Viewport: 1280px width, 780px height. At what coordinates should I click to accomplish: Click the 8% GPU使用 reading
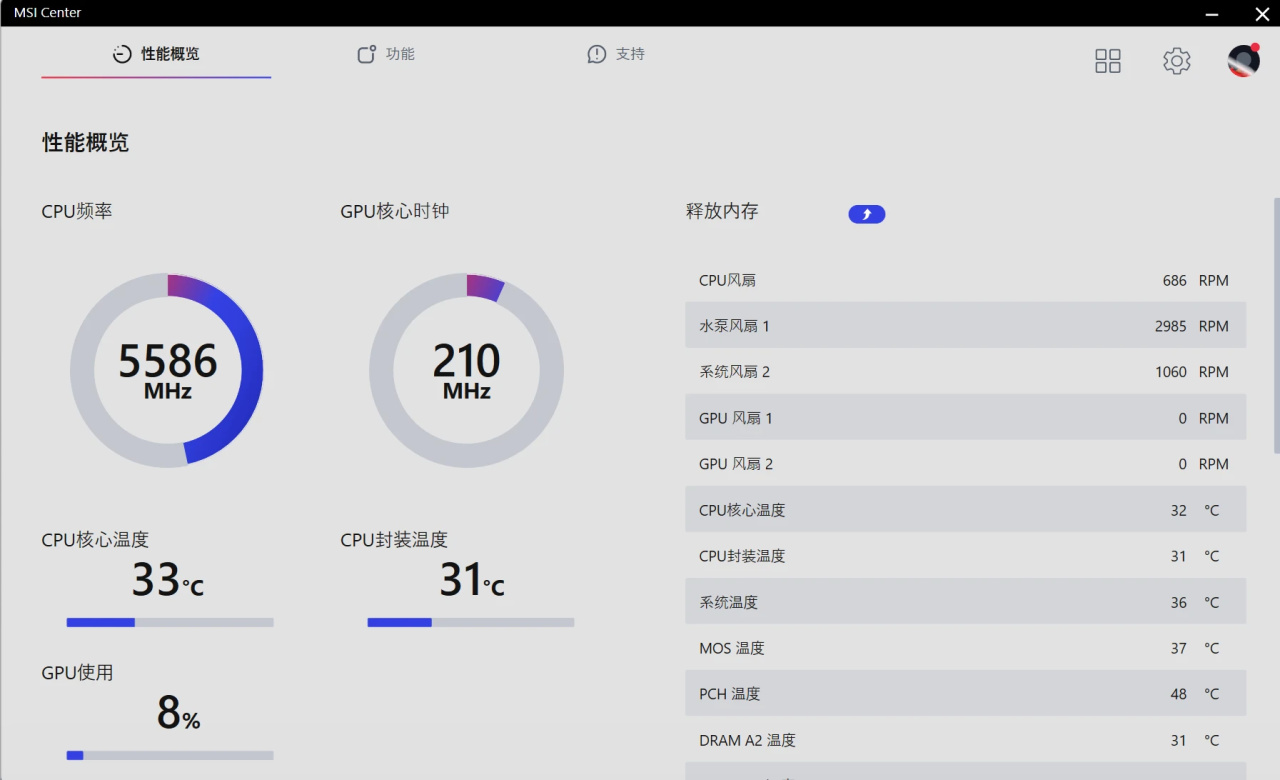tap(178, 713)
